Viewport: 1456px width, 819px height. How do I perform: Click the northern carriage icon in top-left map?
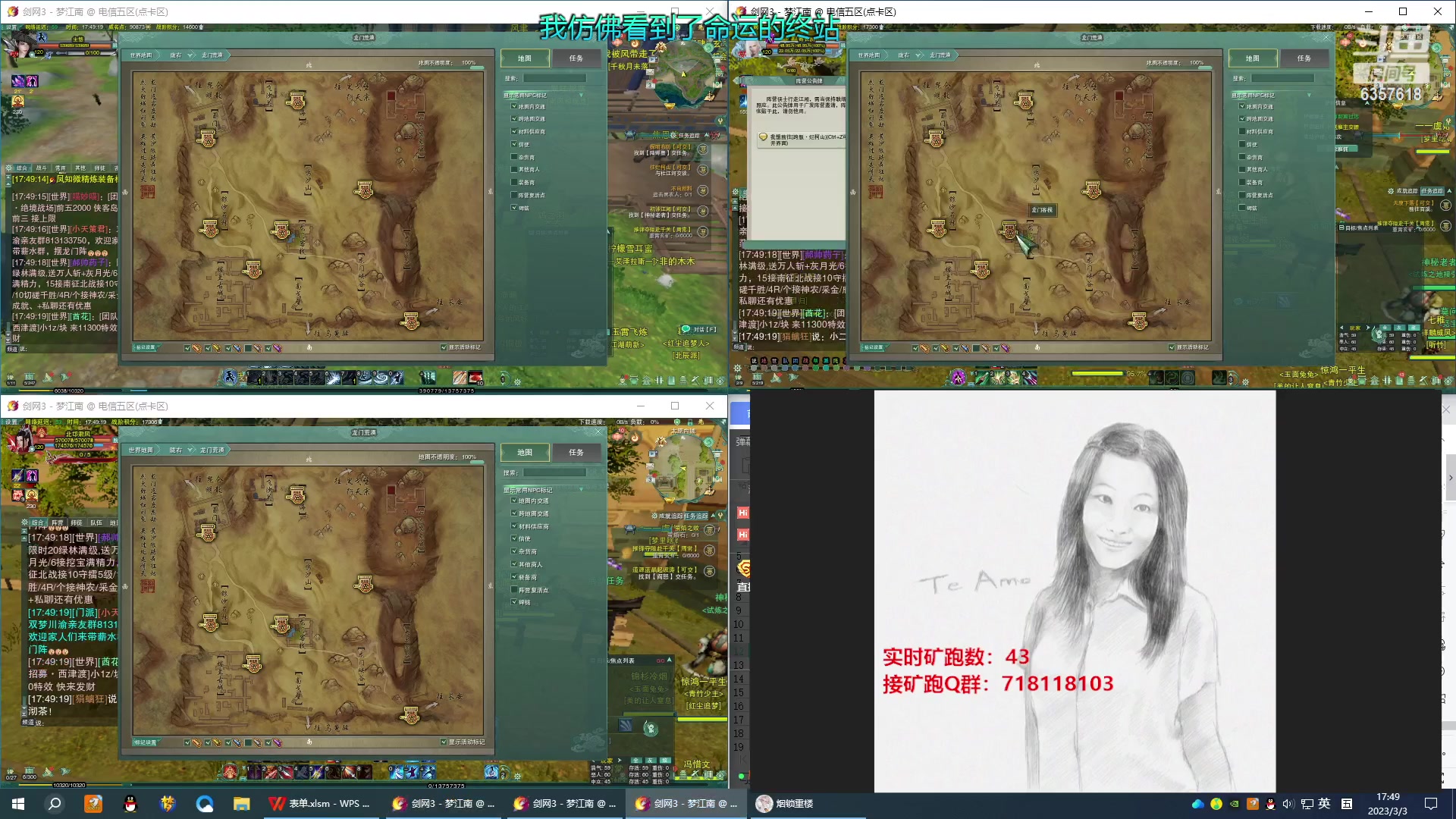pyautogui.click(x=297, y=100)
